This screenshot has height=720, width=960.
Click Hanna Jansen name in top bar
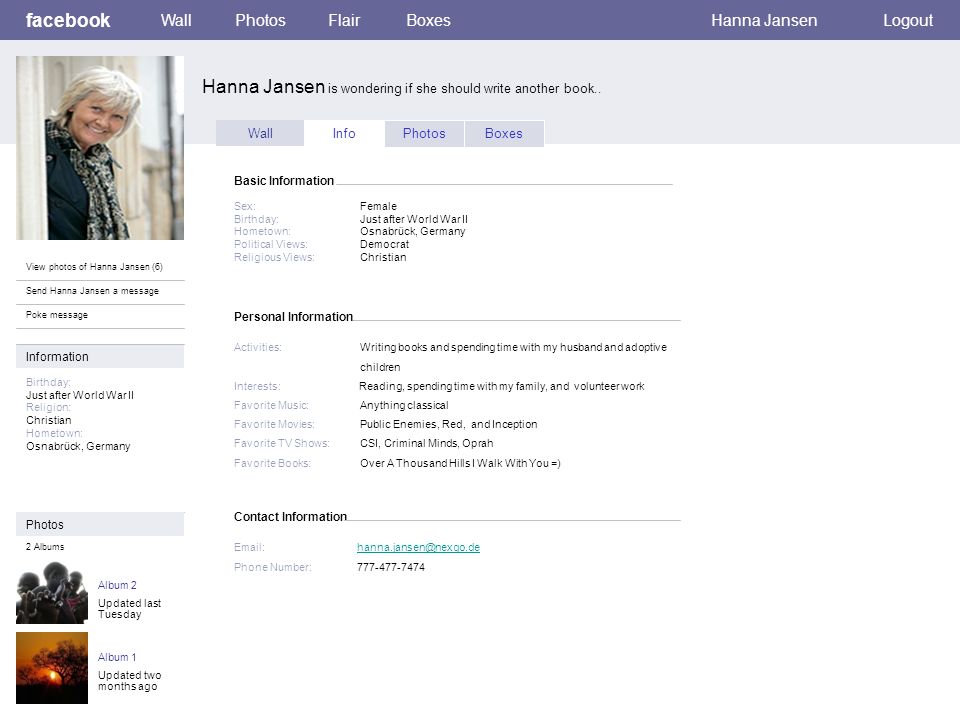[x=763, y=20]
